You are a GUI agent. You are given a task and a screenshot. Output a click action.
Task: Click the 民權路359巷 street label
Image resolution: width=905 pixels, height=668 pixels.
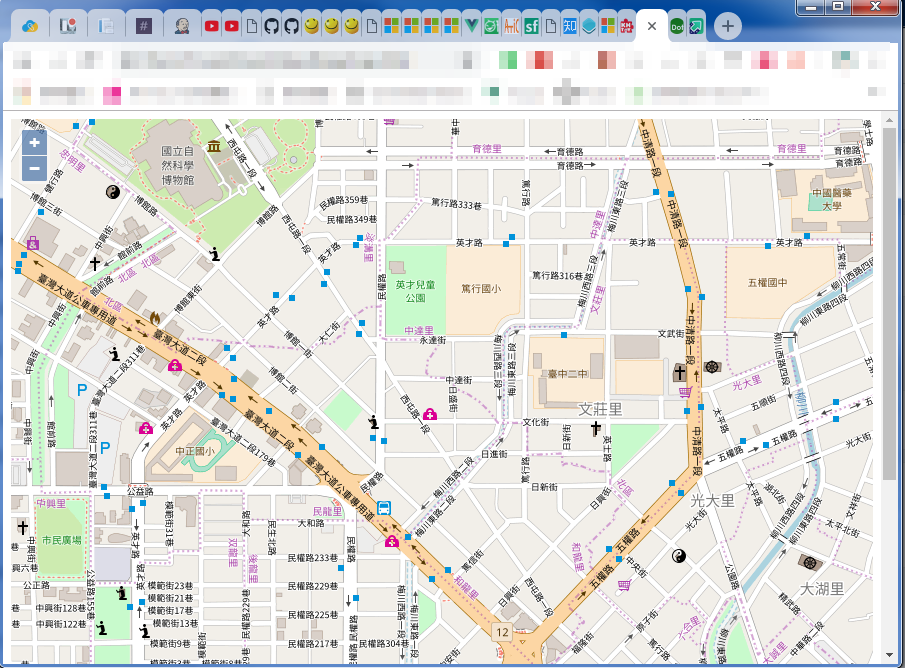tap(343, 201)
